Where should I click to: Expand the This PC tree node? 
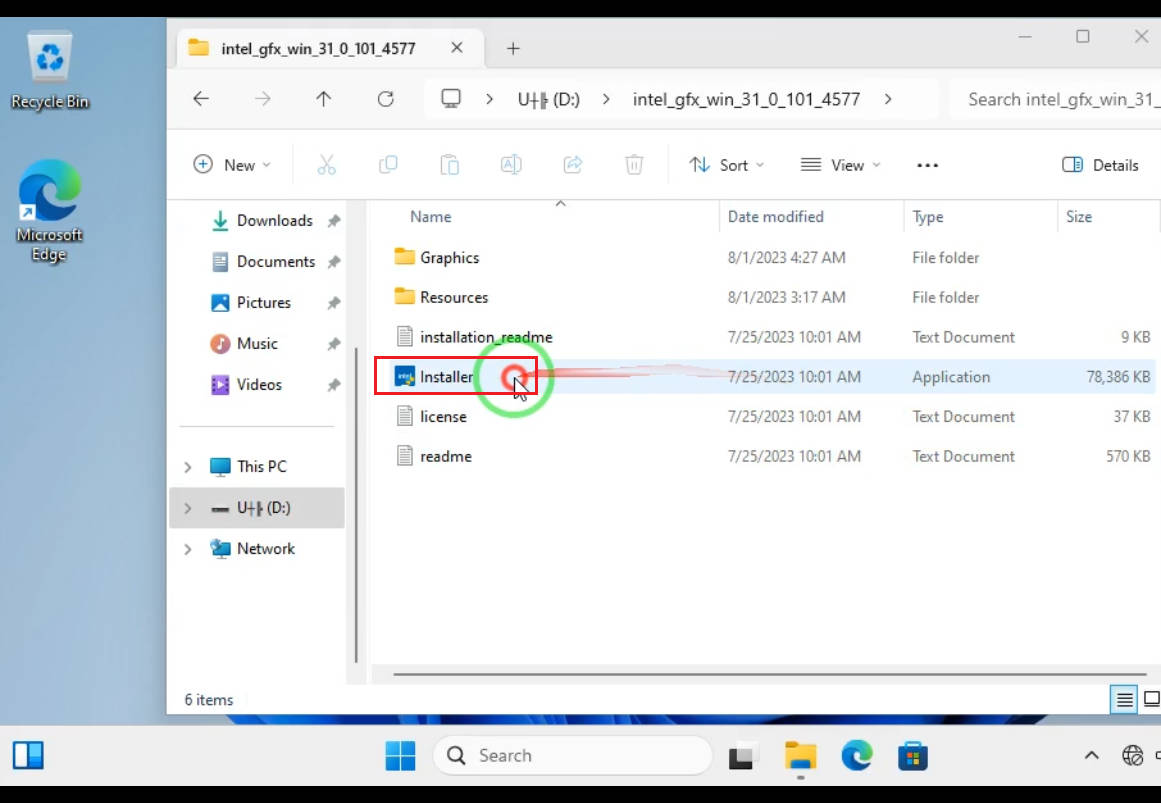(x=188, y=467)
